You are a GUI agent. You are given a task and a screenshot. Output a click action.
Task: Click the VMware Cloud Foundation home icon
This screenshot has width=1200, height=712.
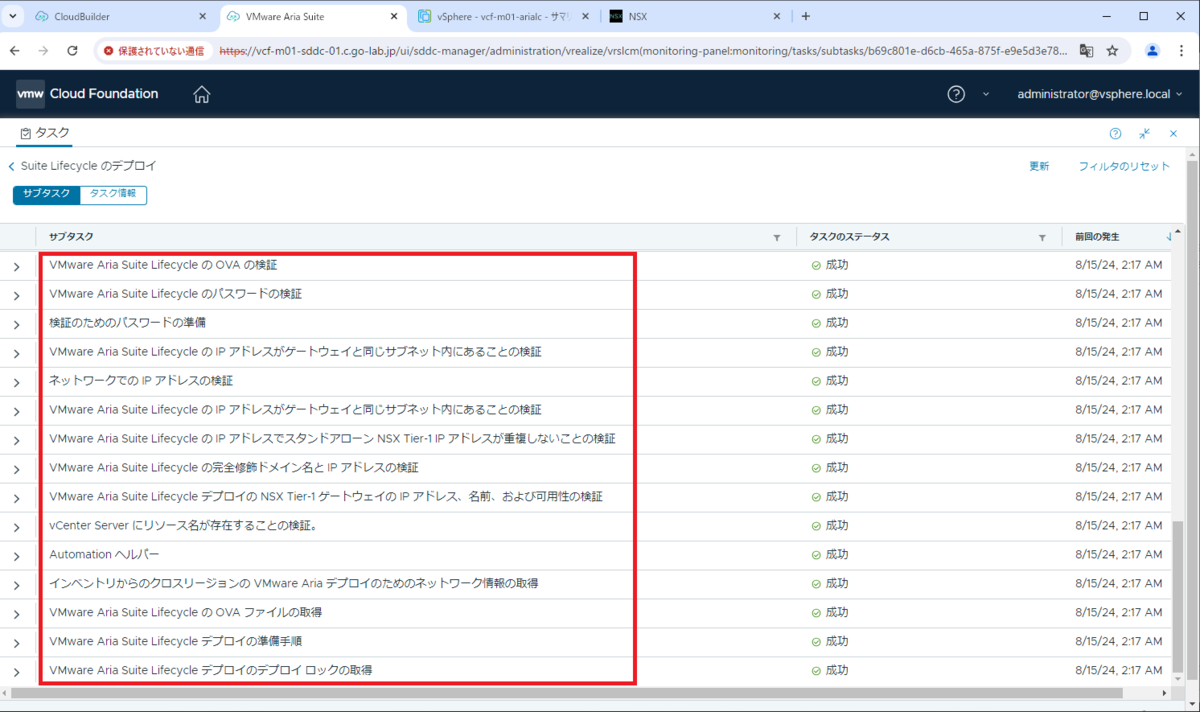point(202,94)
